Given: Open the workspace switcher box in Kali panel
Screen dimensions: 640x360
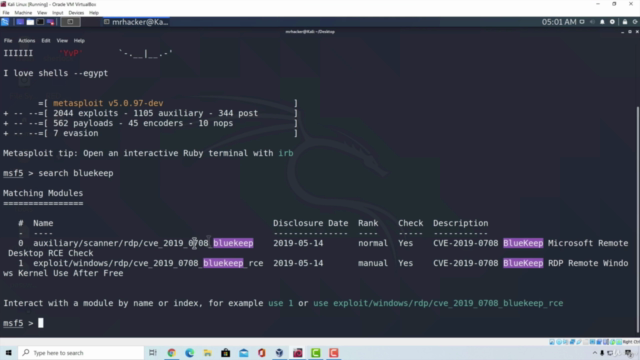Looking at the screenshot, I should pos(70,22).
